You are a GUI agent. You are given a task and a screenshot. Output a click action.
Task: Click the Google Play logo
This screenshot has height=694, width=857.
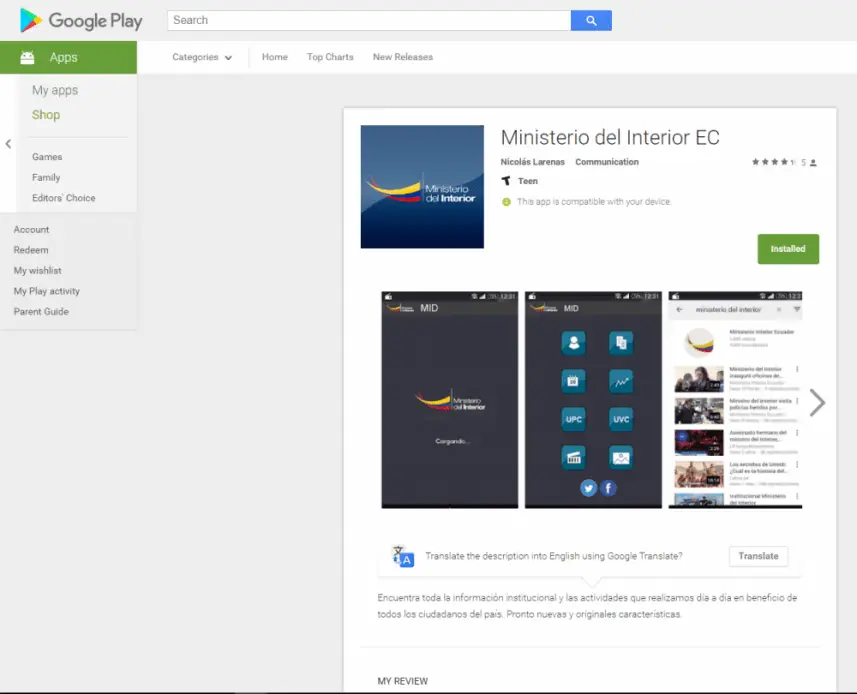pyautogui.click(x=81, y=21)
